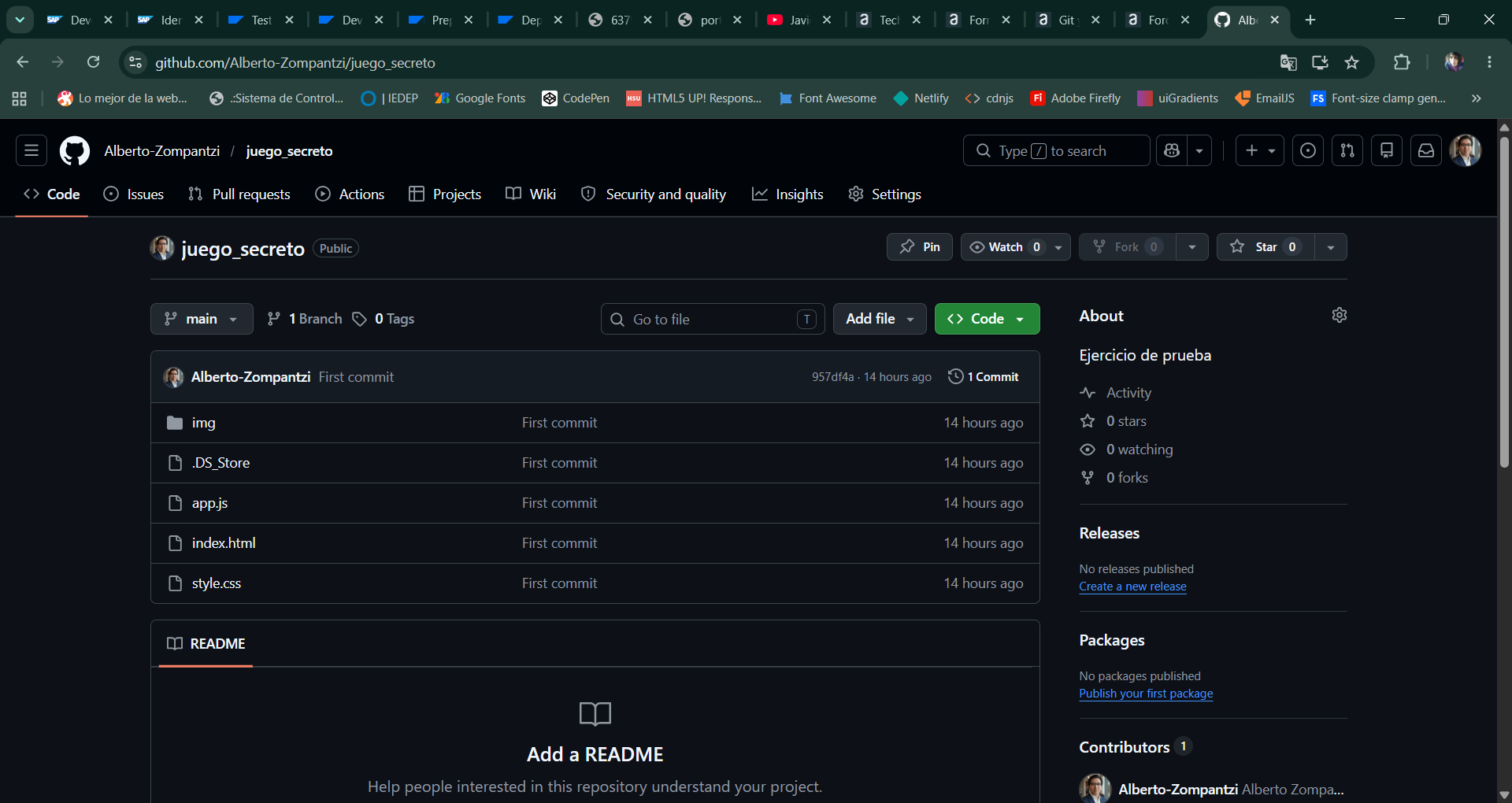Open the Copilot chat icon
This screenshot has height=803, width=1512.
click(1172, 150)
